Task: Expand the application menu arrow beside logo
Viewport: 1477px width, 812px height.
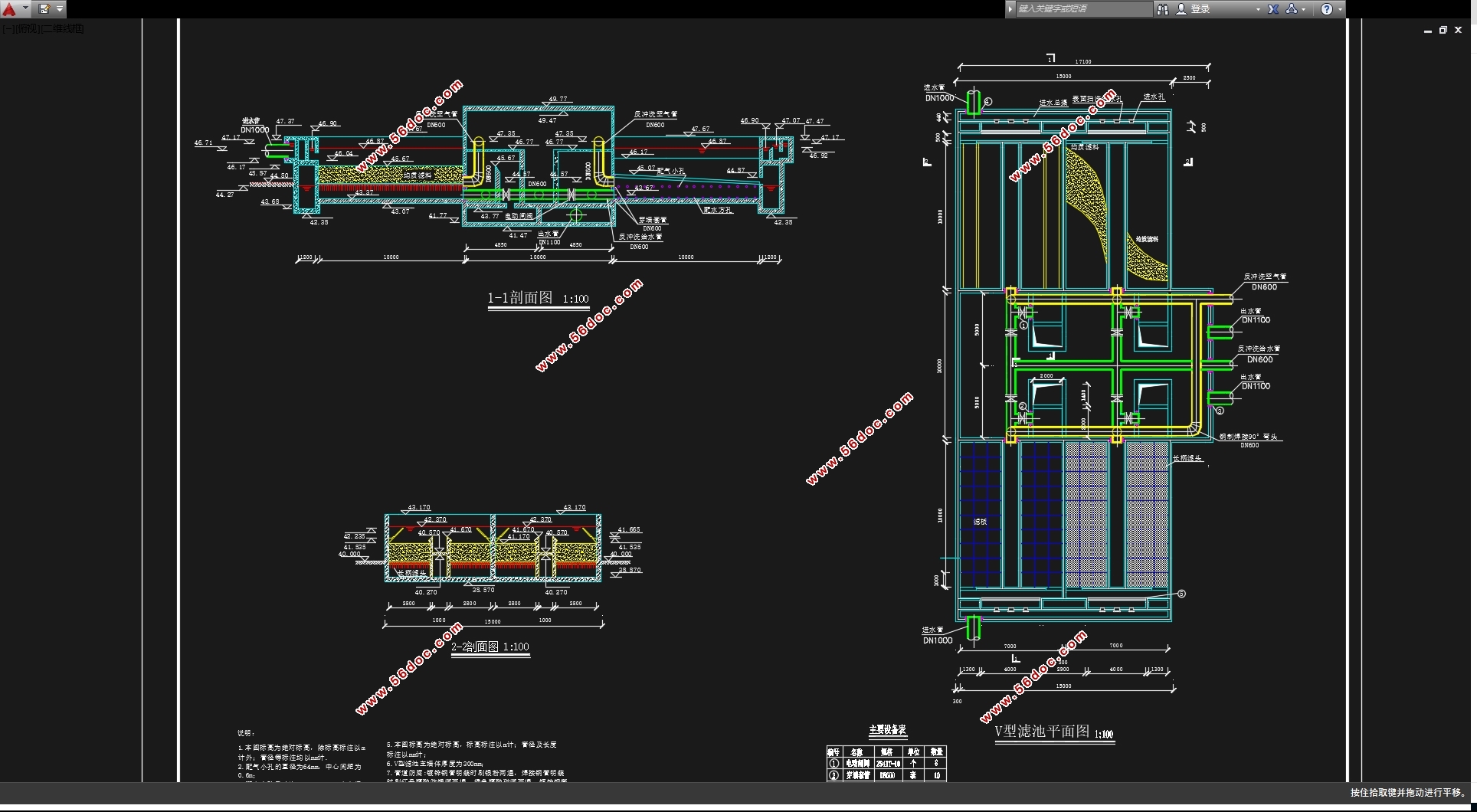Action: [25, 9]
